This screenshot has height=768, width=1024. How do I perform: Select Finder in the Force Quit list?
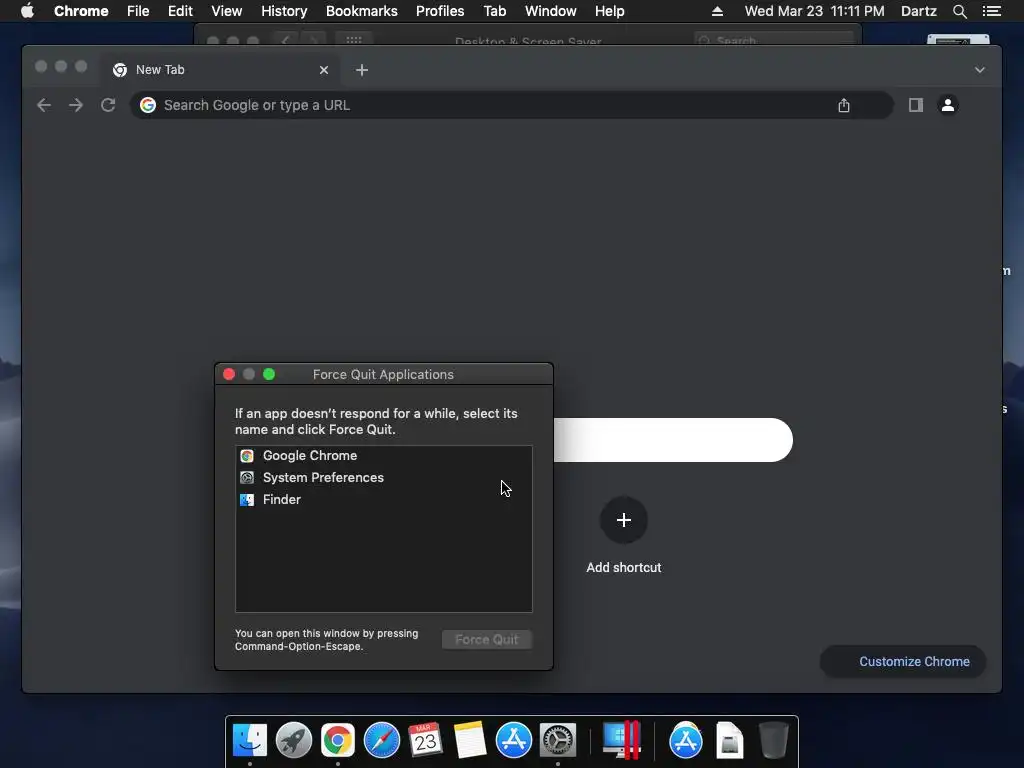(384, 500)
